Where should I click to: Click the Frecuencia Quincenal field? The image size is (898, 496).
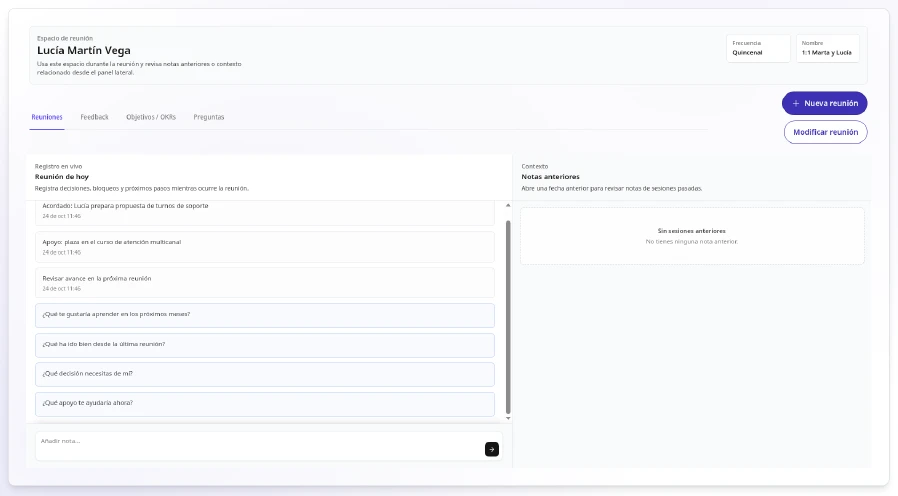tap(758, 48)
